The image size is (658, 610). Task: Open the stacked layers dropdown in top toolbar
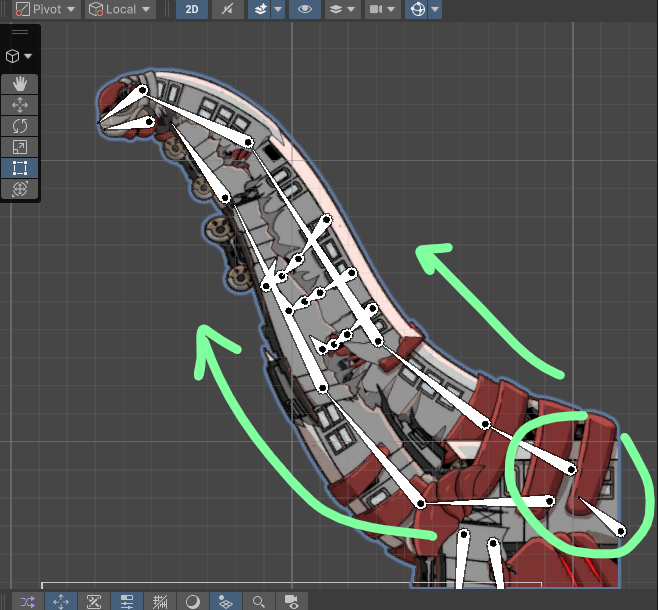[x=343, y=9]
